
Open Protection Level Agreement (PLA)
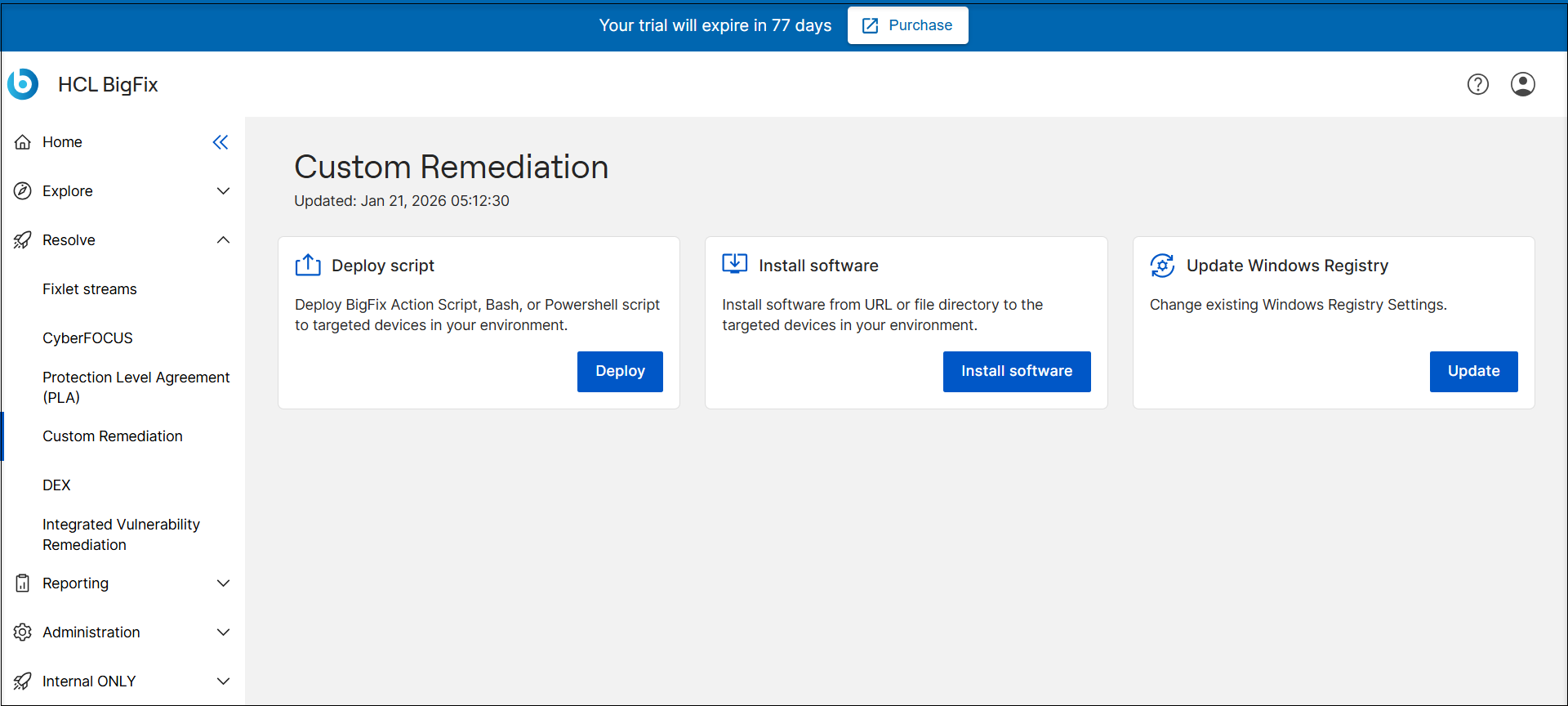tap(136, 387)
